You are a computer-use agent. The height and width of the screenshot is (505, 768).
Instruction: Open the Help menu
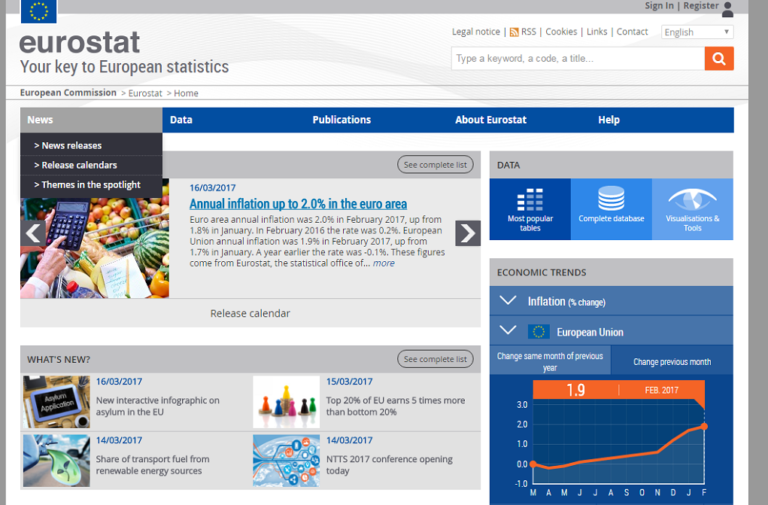pos(609,120)
